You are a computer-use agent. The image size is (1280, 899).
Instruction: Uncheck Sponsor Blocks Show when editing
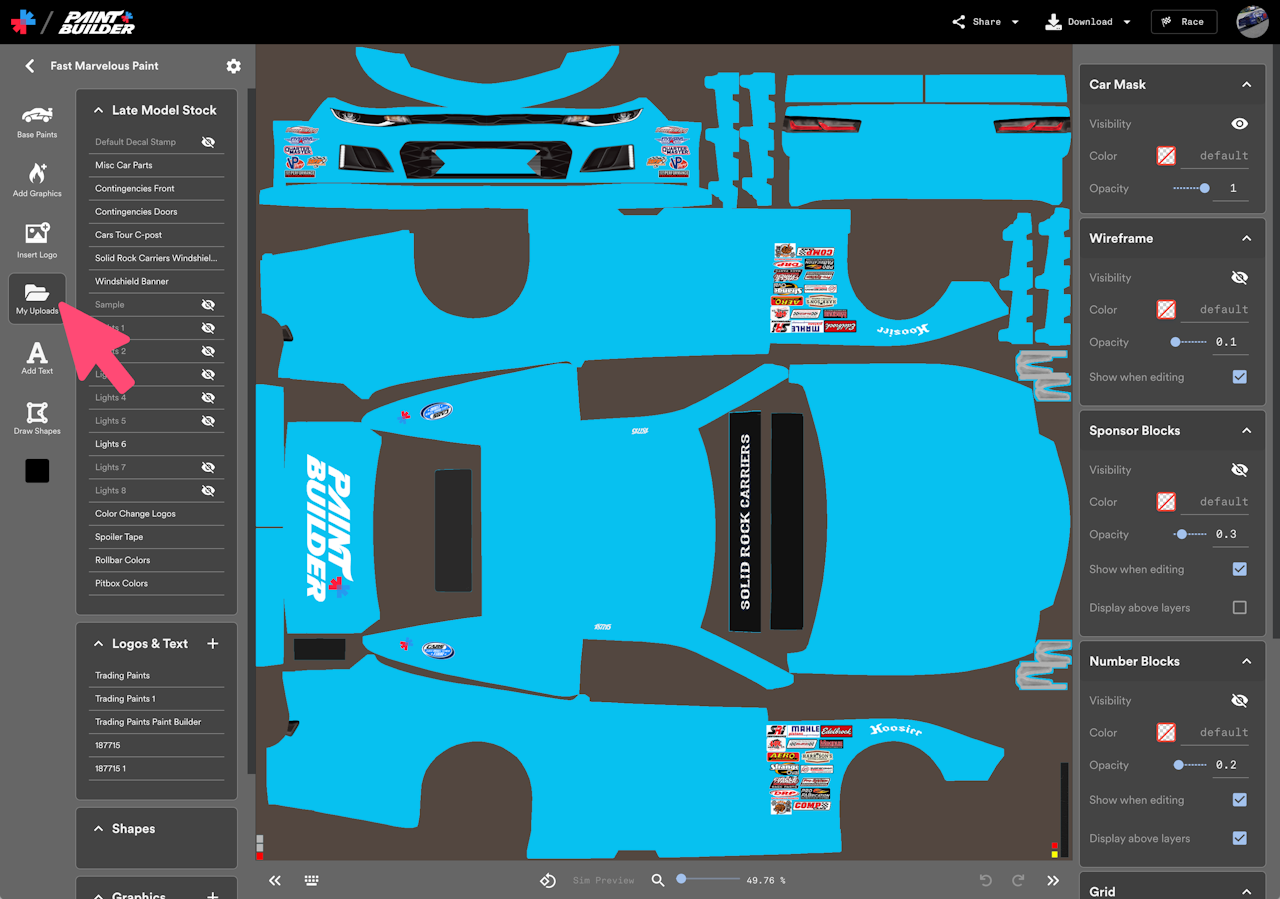[1240, 569]
